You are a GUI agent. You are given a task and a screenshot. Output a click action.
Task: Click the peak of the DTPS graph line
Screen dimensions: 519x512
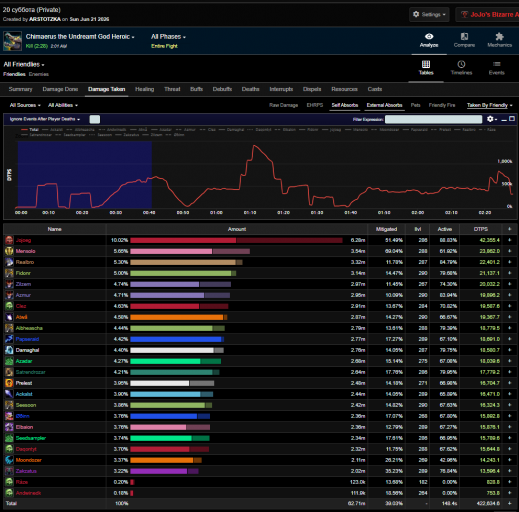click(x=254, y=145)
